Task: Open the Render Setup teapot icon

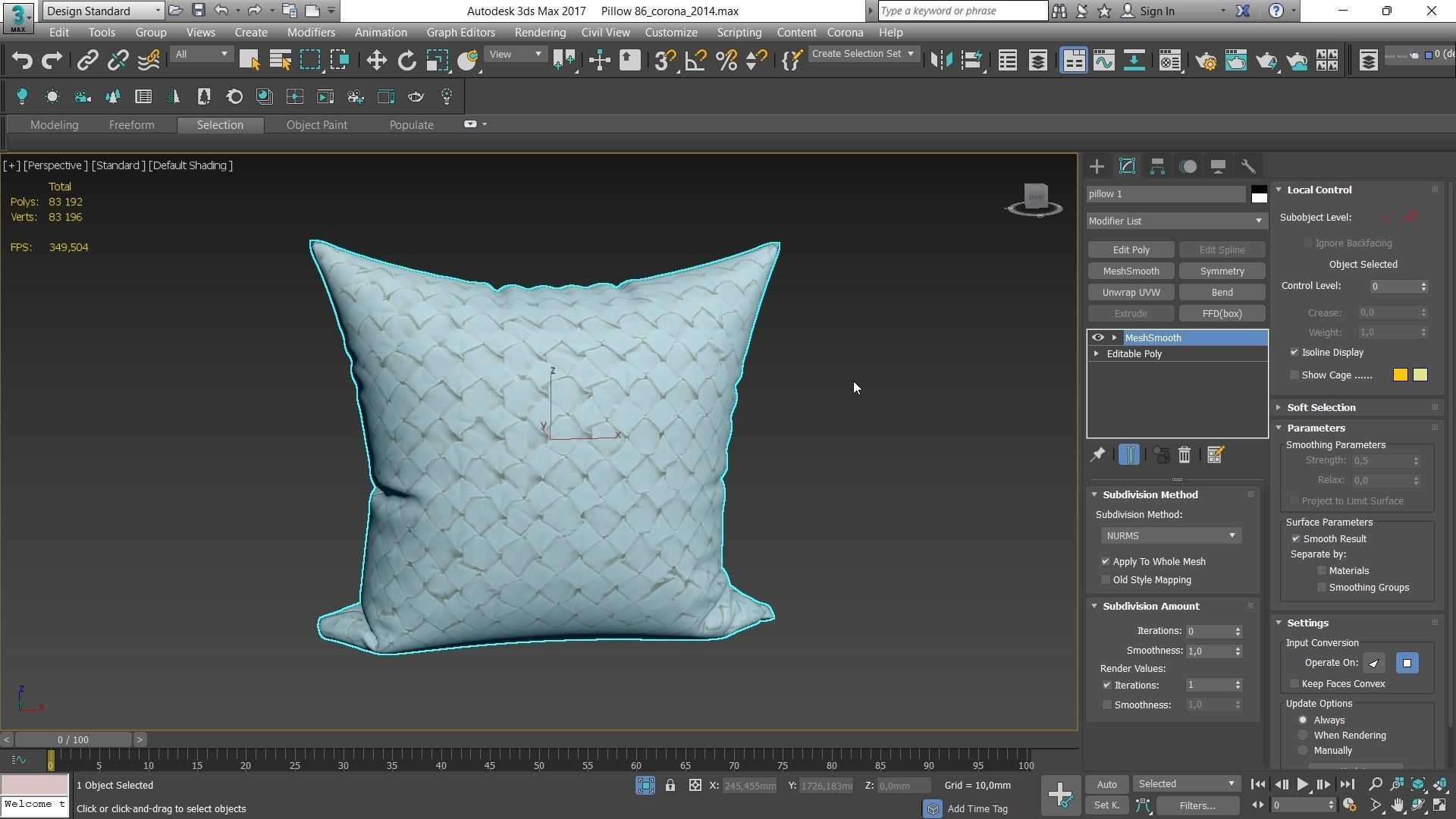Action: click(x=1206, y=61)
